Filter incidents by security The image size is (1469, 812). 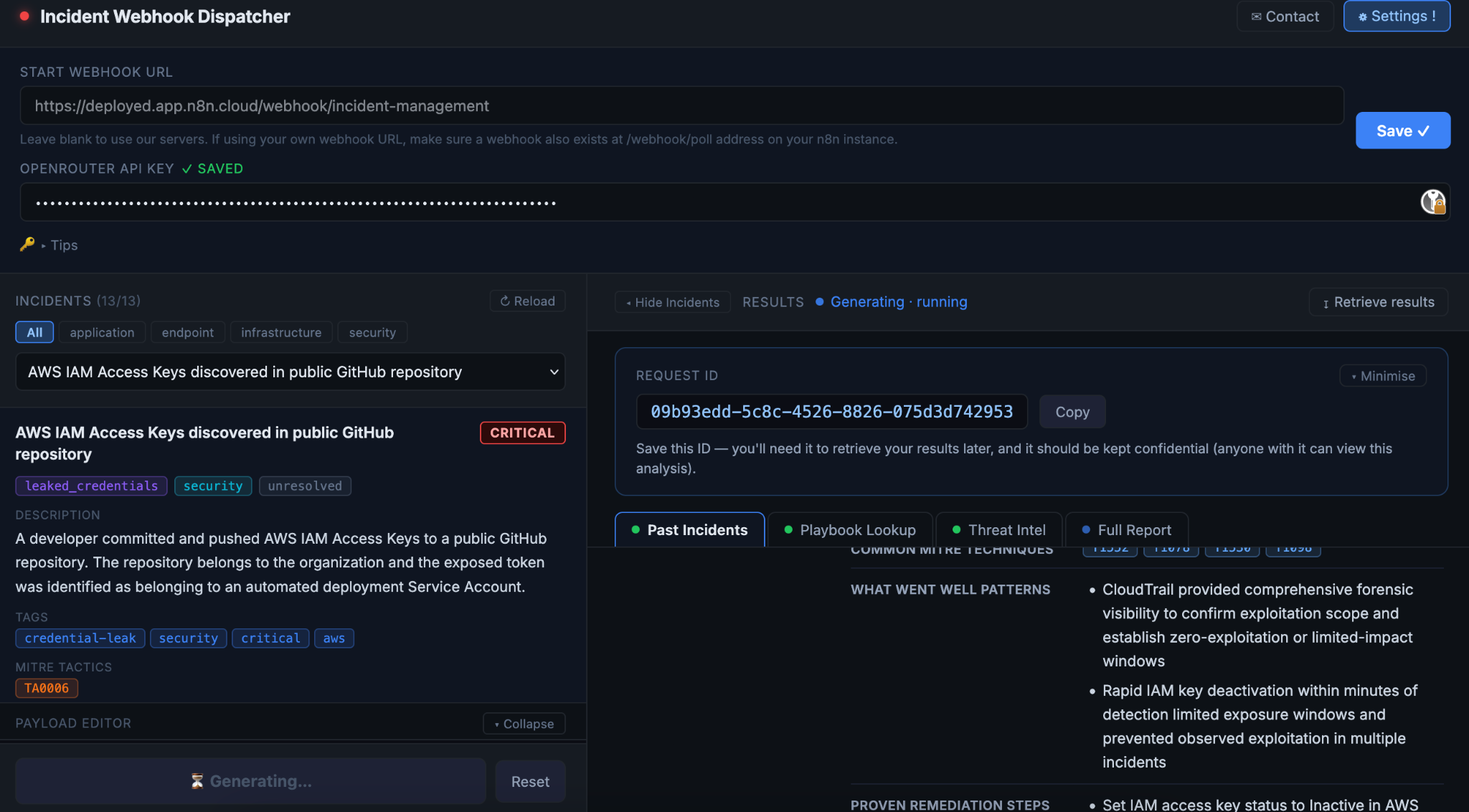tap(372, 332)
